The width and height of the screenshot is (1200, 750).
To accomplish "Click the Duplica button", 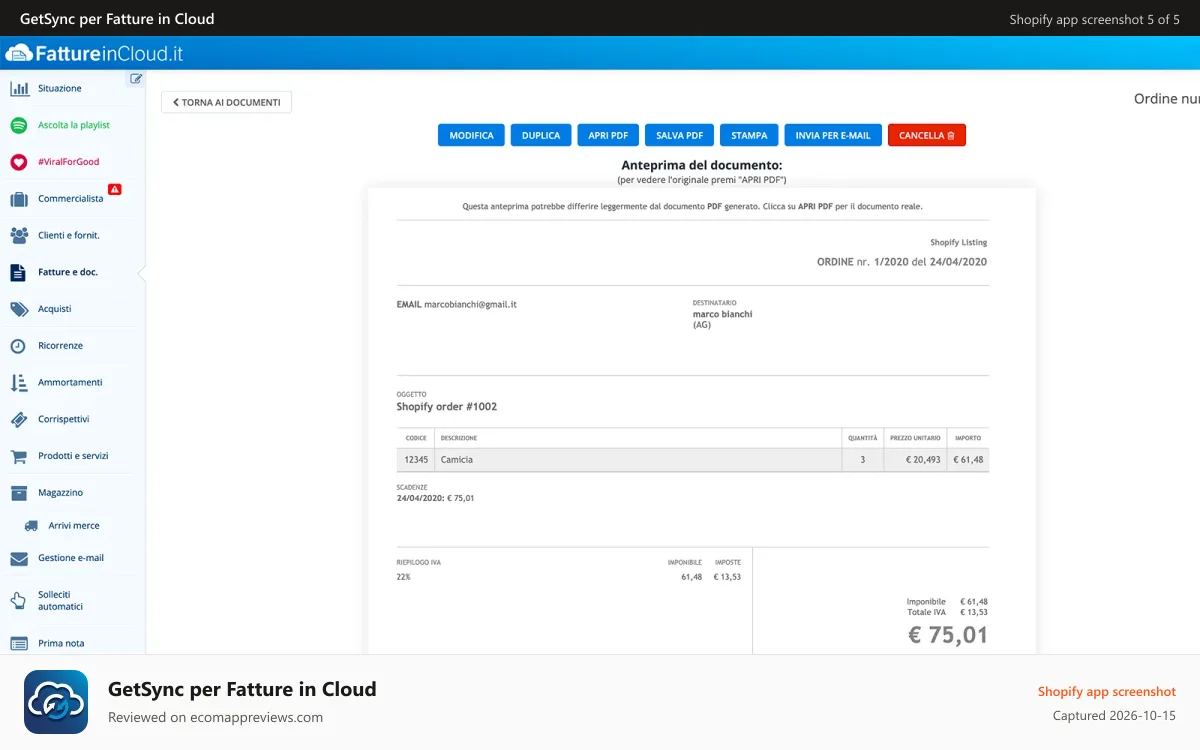I will tap(541, 135).
